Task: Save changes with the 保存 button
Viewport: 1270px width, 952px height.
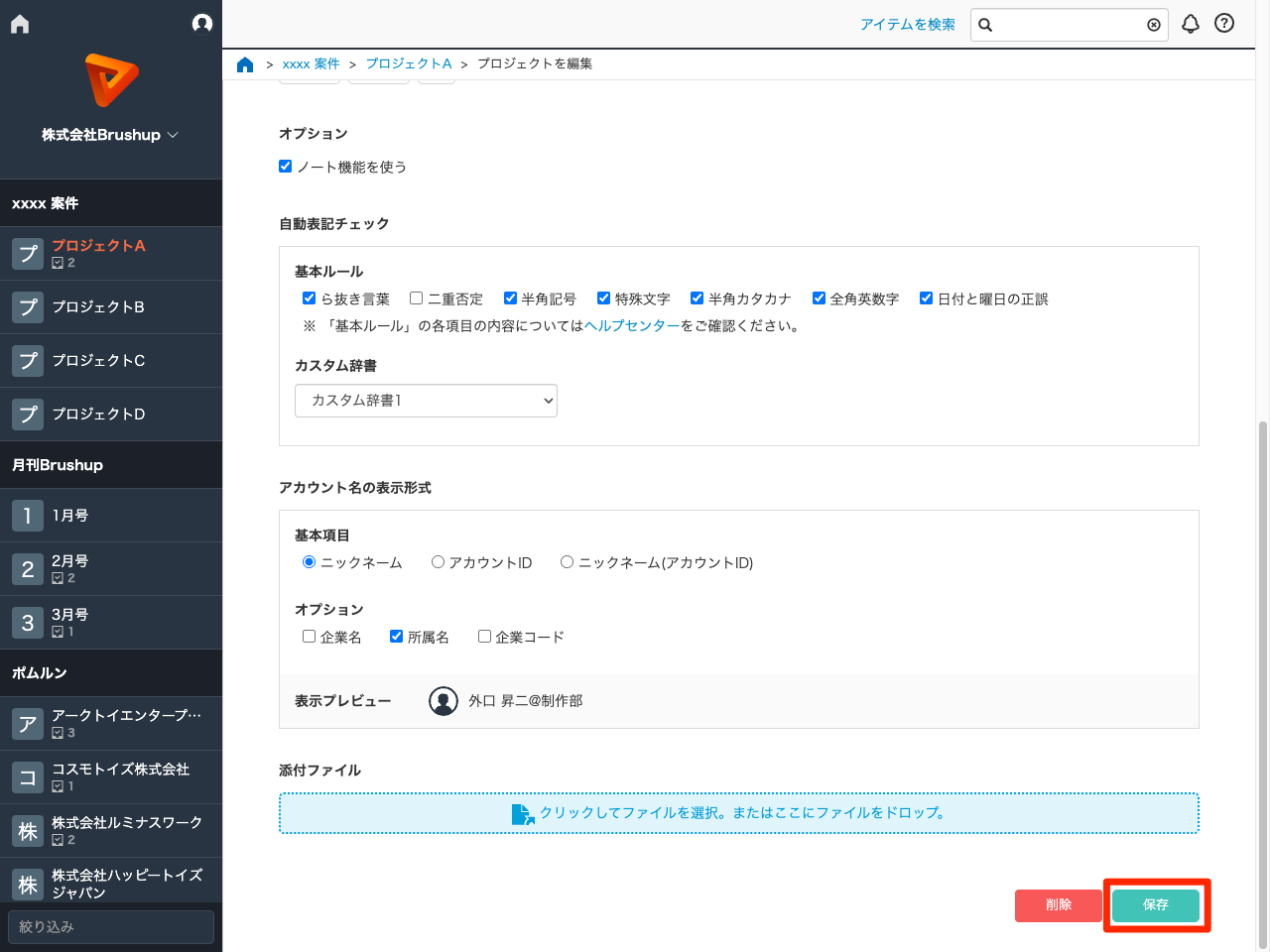Action: (x=1156, y=904)
